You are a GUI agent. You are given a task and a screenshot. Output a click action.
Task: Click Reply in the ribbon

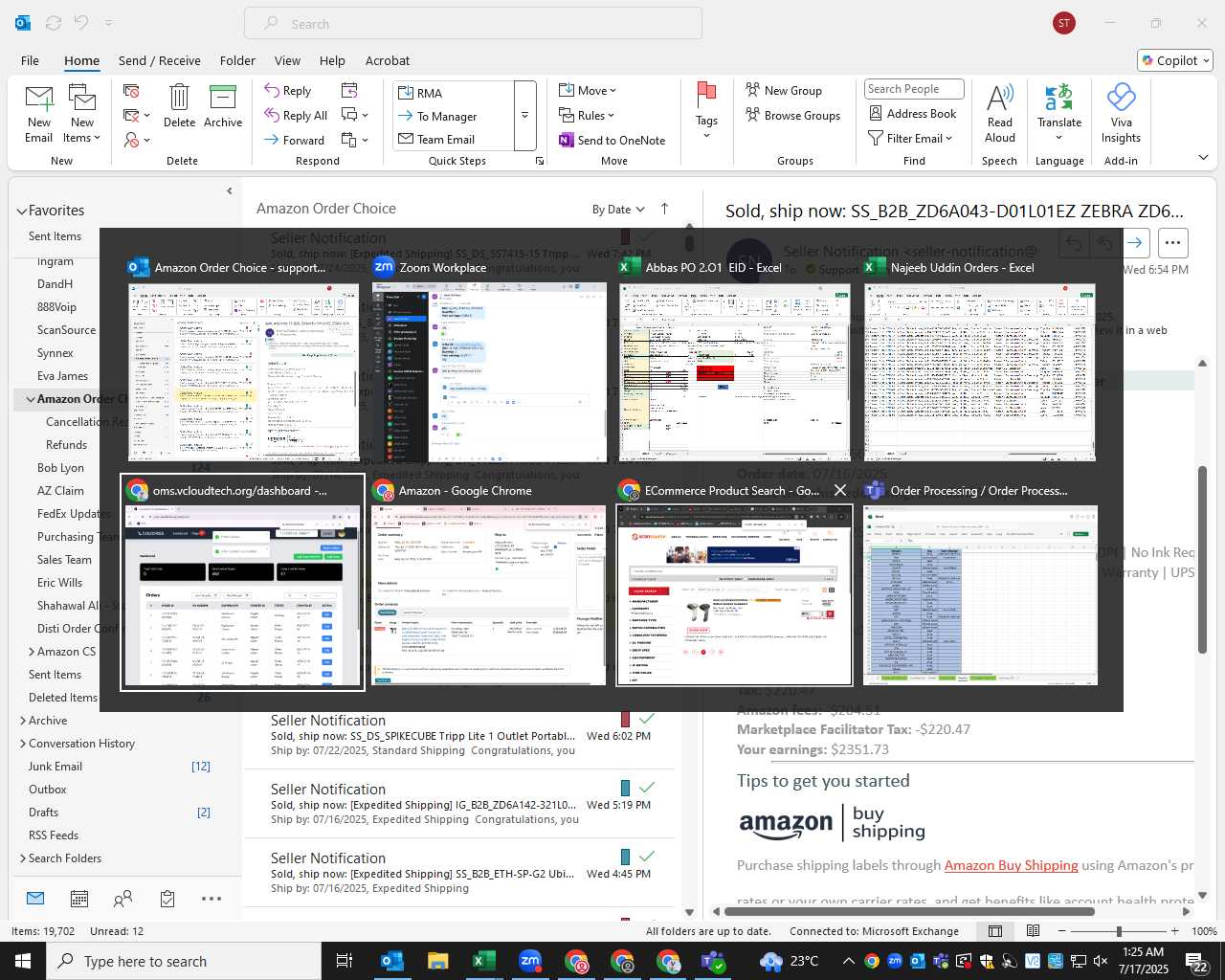[x=288, y=91]
